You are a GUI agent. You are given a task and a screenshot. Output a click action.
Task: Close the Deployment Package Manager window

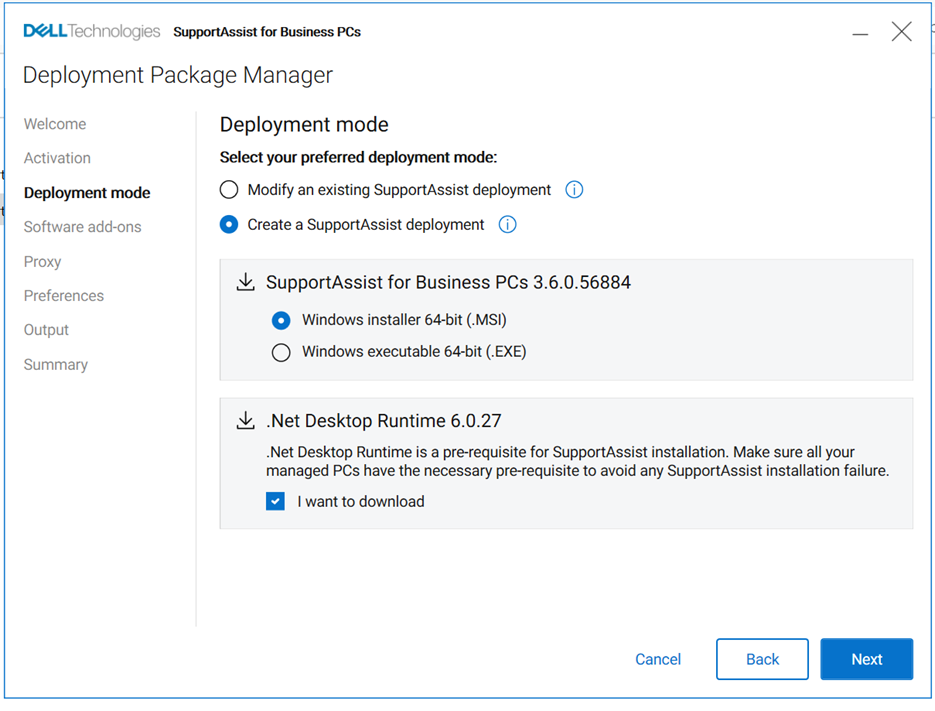click(x=901, y=32)
